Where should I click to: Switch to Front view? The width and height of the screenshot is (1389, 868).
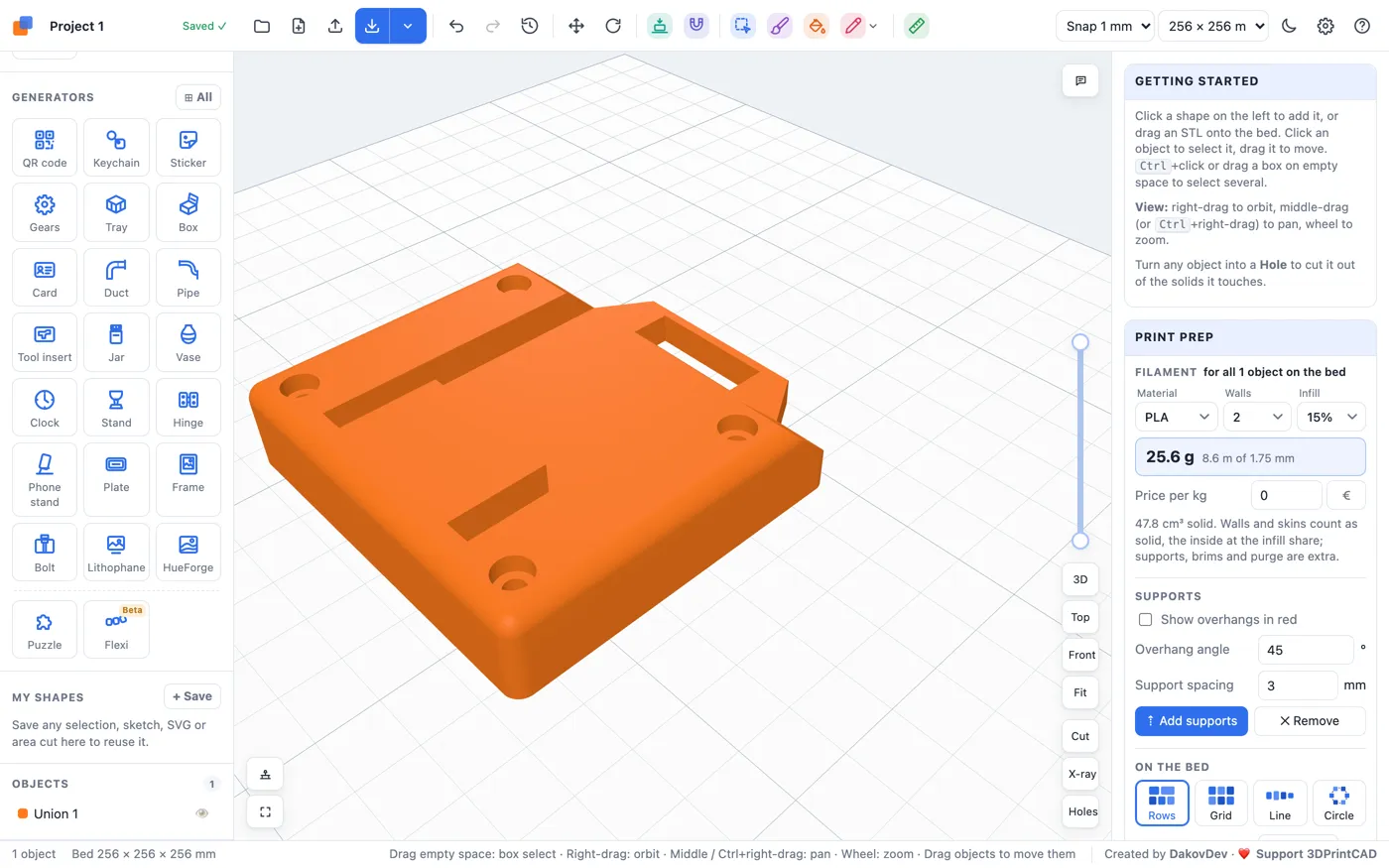1081,655
